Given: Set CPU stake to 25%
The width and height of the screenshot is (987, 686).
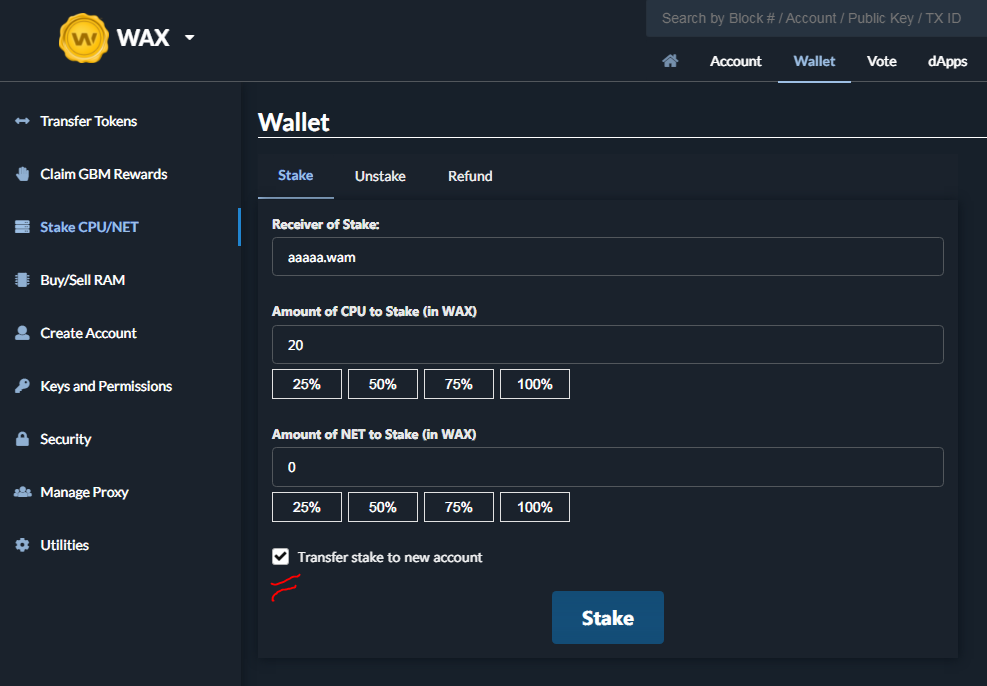Looking at the screenshot, I should [x=307, y=384].
